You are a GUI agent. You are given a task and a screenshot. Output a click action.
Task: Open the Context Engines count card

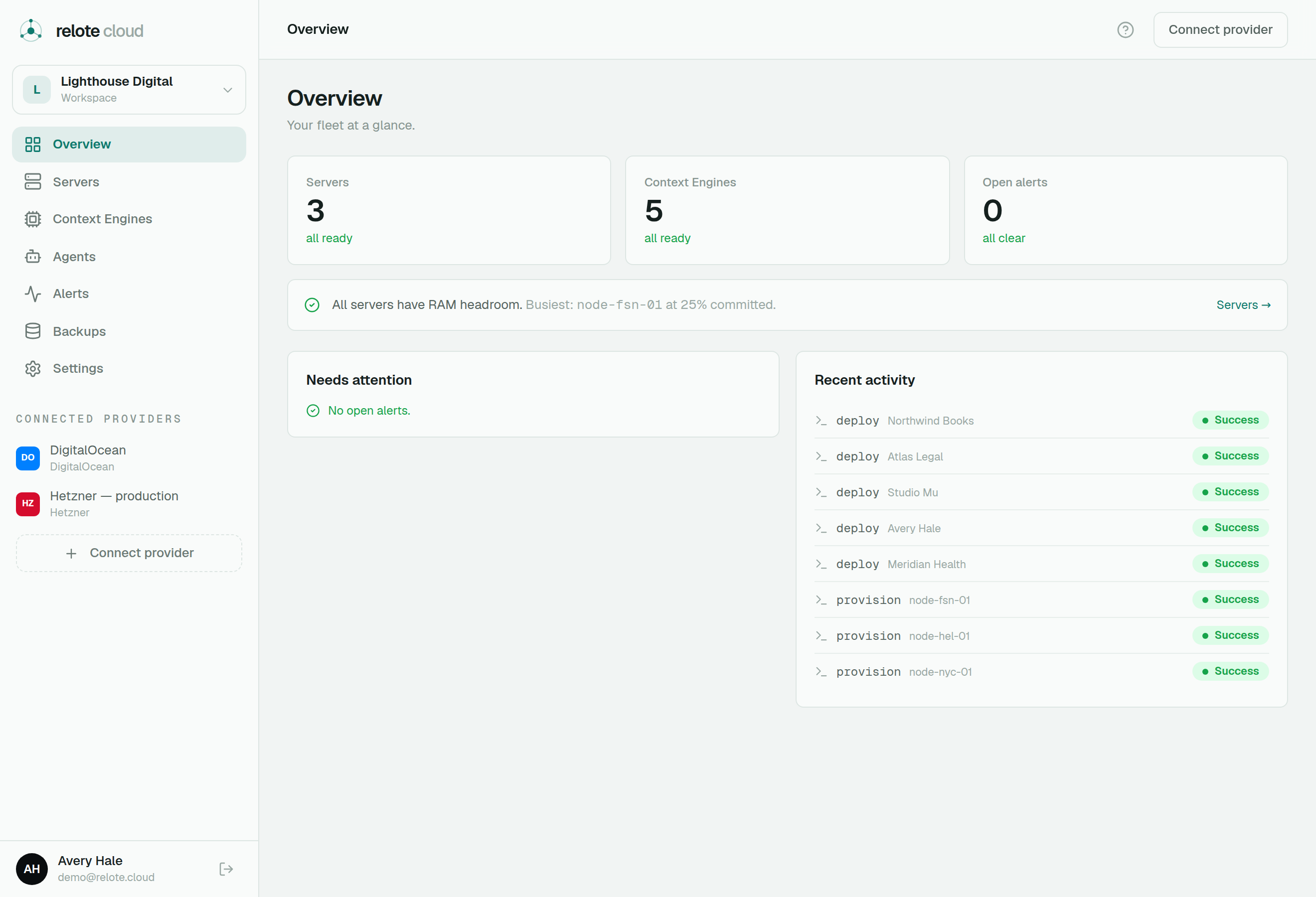[787, 210]
